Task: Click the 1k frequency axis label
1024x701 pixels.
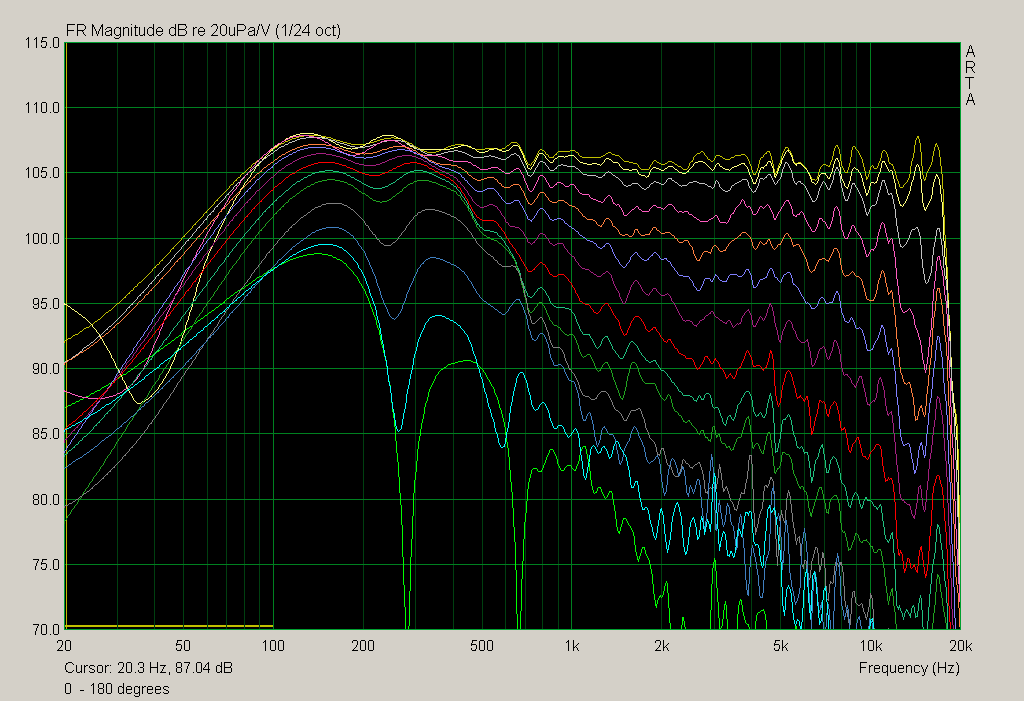Action: pyautogui.click(x=571, y=646)
